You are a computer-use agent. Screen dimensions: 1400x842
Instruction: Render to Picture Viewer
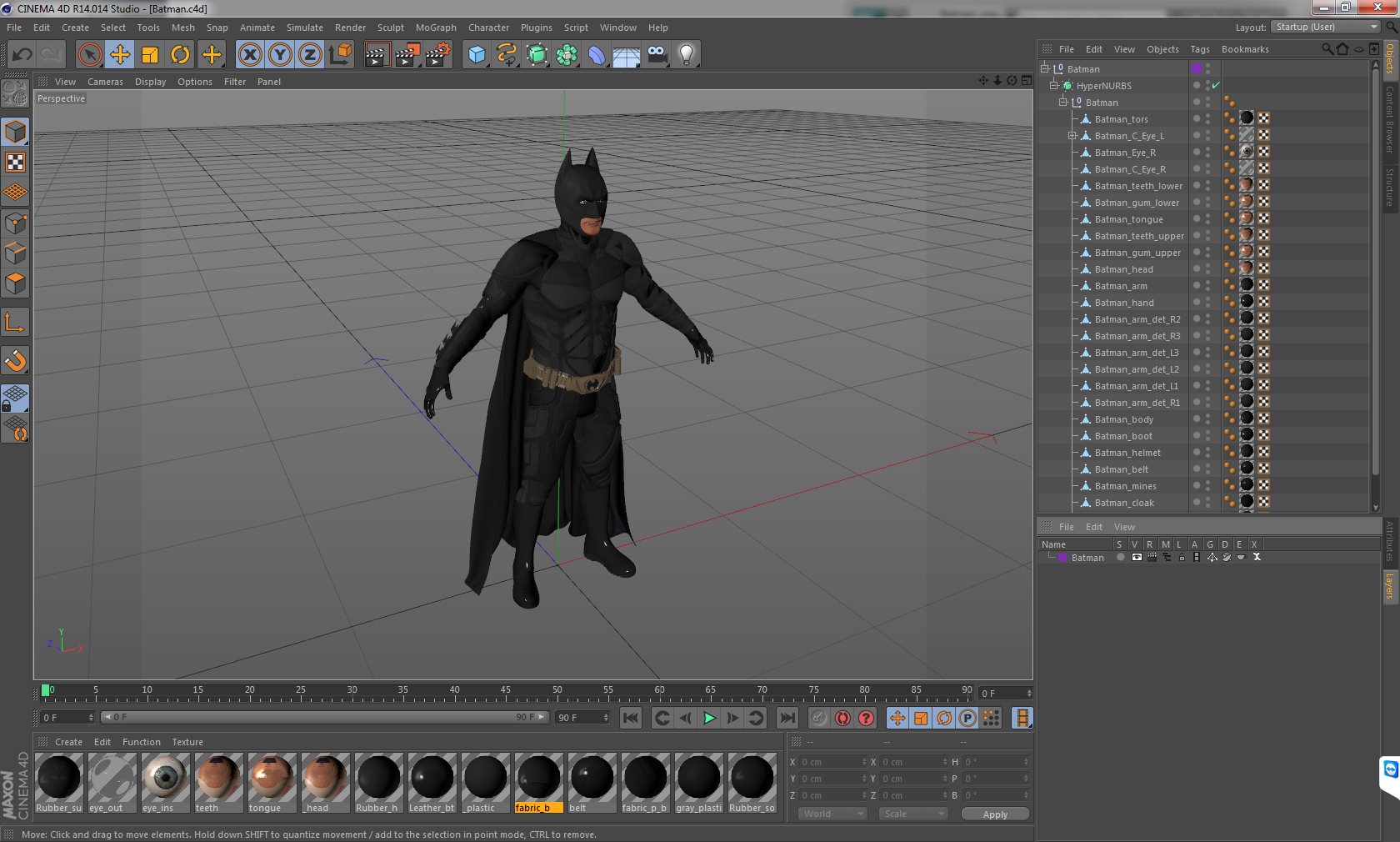(407, 55)
